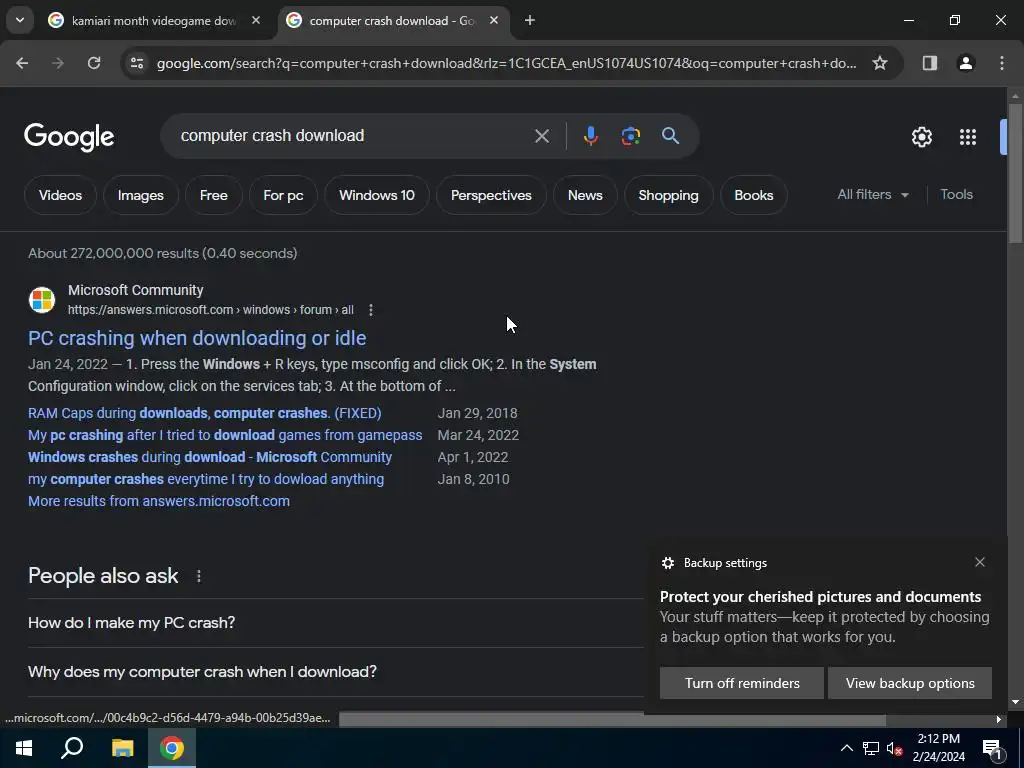
Task: Show hidden tray icons with the caret
Action: (846, 748)
